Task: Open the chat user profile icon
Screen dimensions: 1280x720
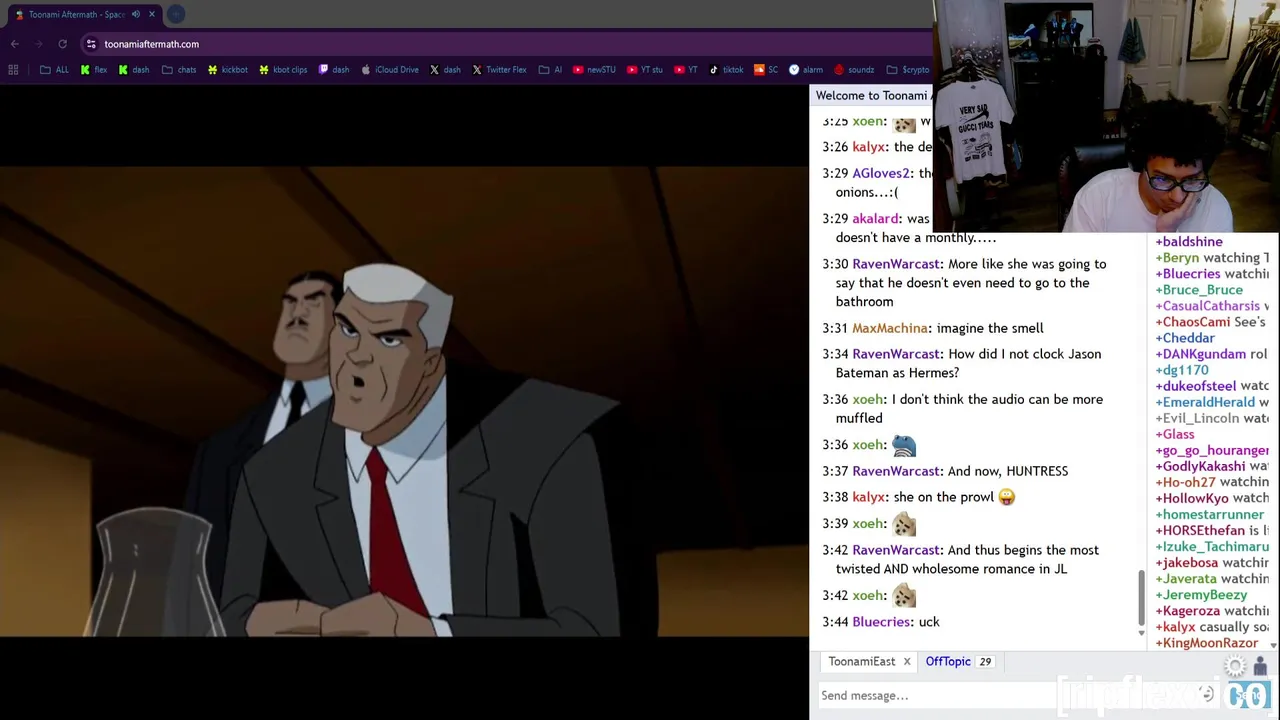Action: point(1260,667)
